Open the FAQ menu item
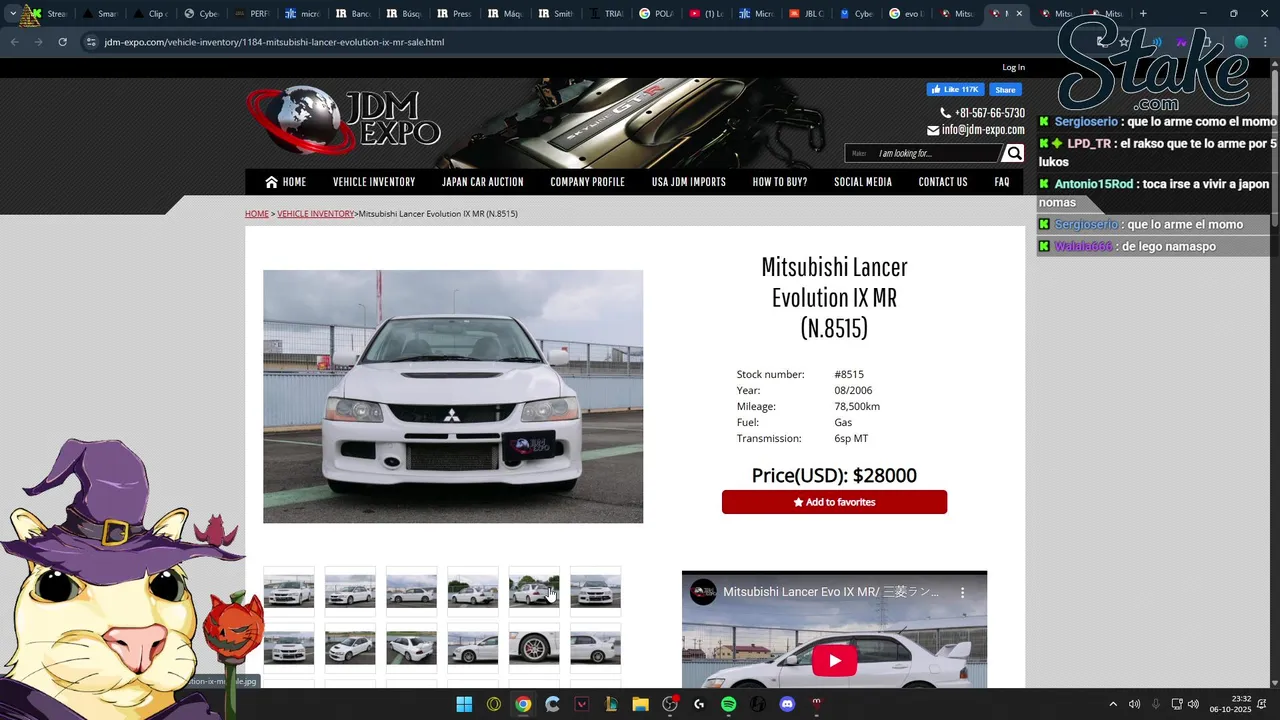The image size is (1280, 720). point(1002,182)
